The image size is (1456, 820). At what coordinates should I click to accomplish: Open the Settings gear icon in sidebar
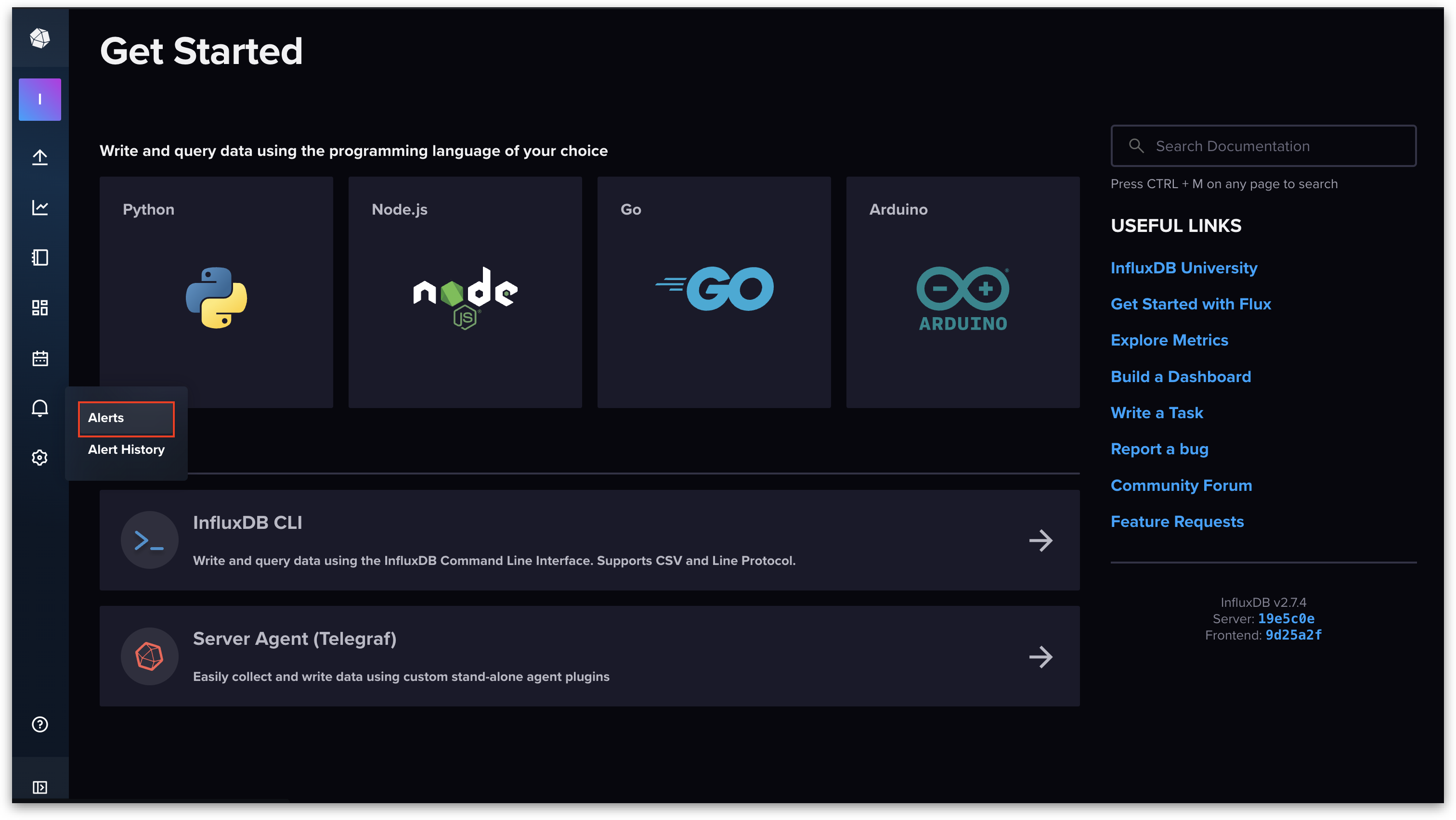click(39, 458)
